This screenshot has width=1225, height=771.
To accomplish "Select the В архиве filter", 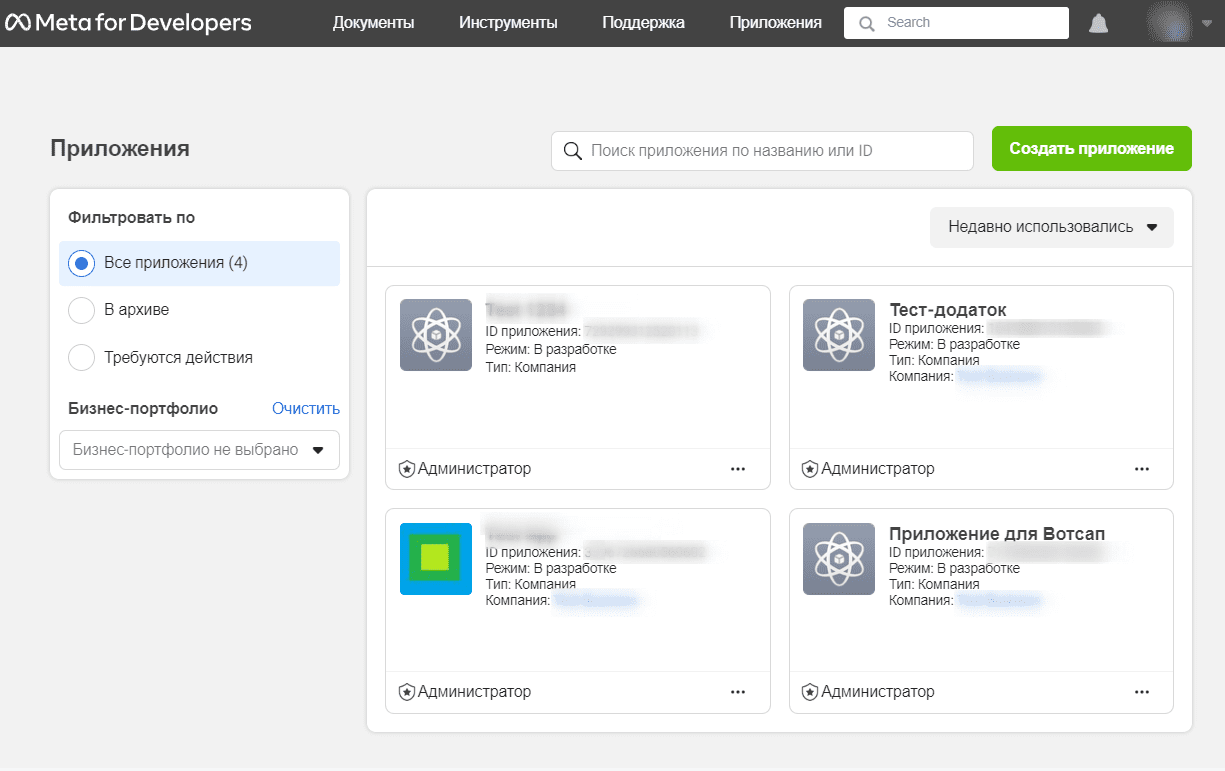I will [x=199, y=310].
